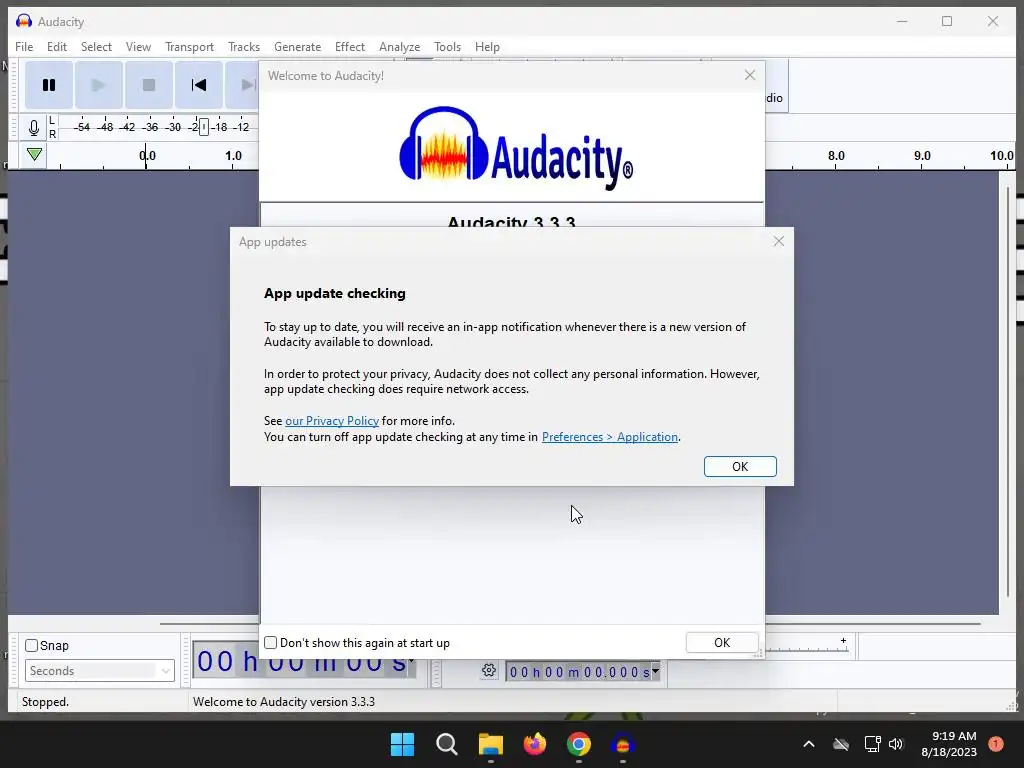Open the Select menu

(x=97, y=47)
